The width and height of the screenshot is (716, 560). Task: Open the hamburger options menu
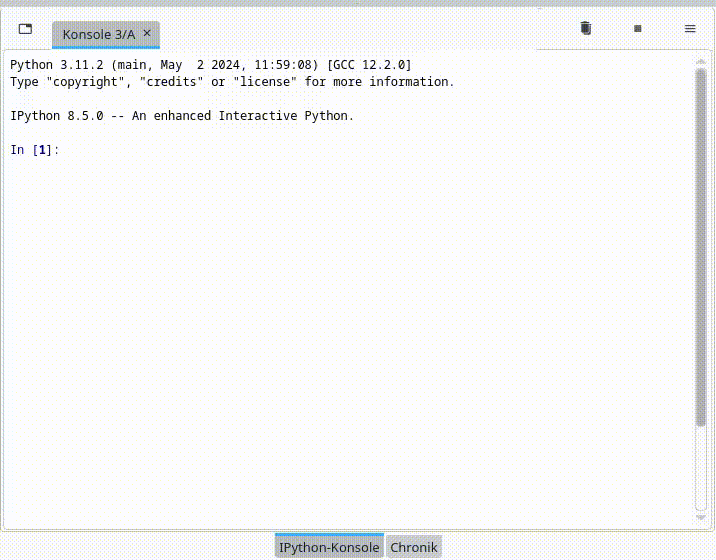690,29
